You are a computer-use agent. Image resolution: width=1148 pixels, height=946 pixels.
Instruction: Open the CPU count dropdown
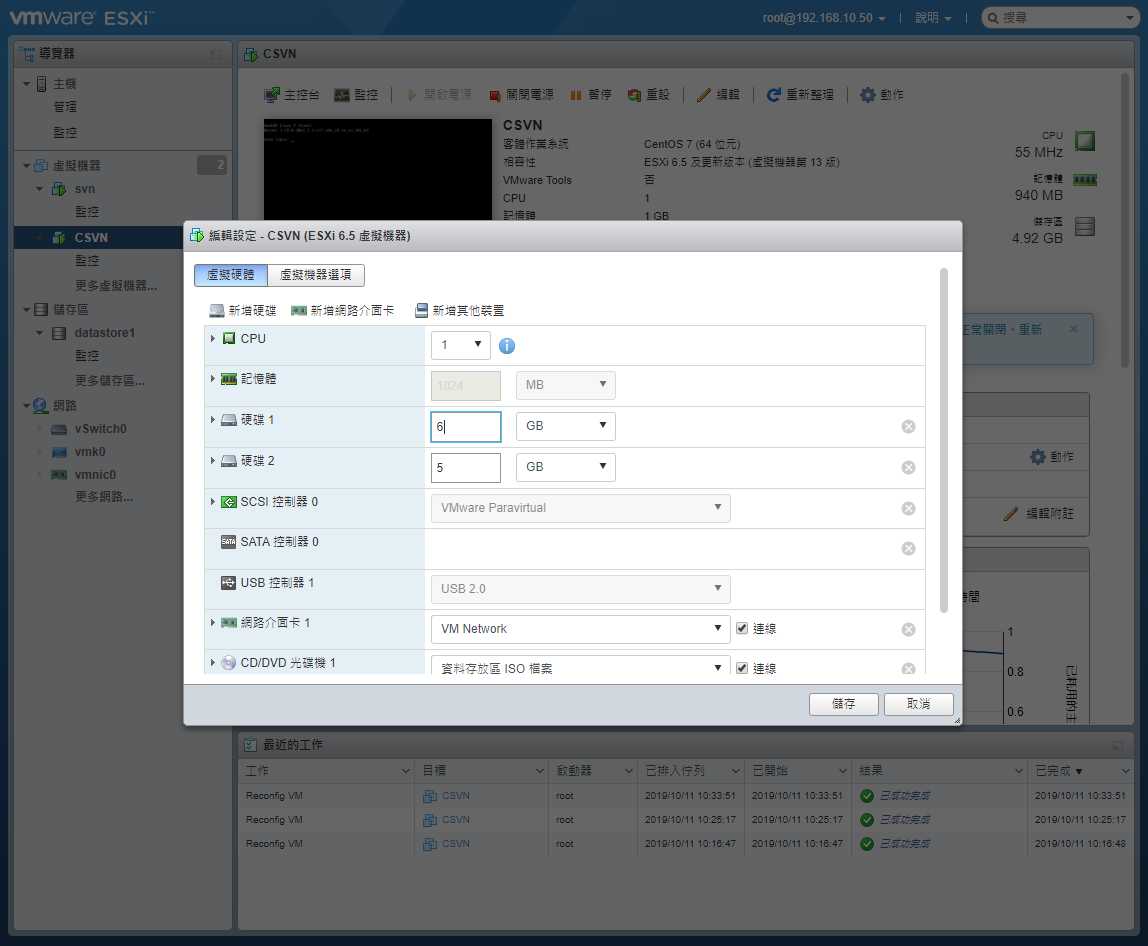pos(461,345)
